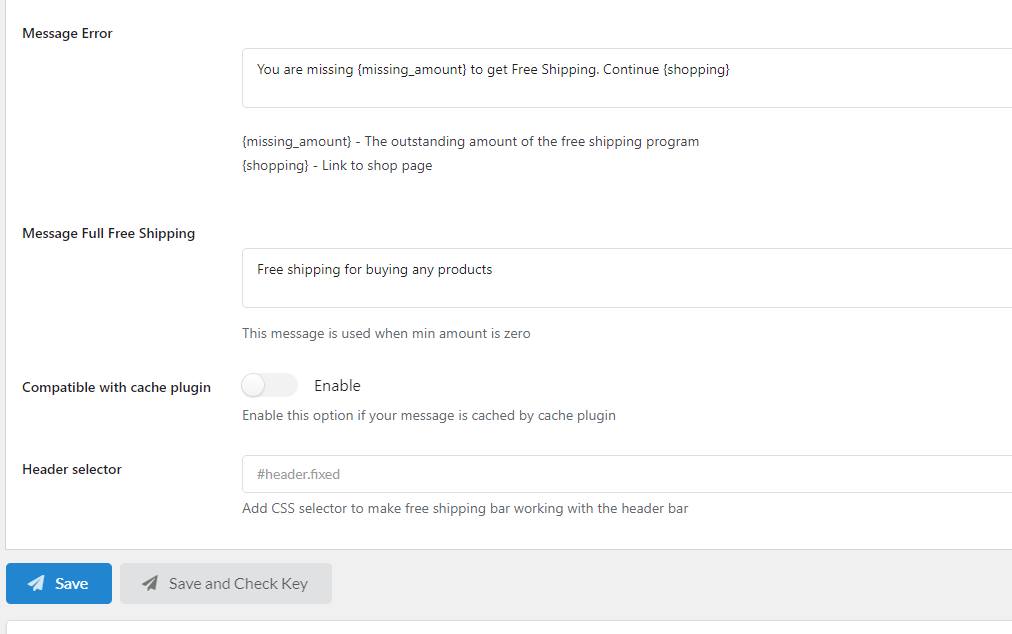Click the Header selector label

[x=72, y=469]
